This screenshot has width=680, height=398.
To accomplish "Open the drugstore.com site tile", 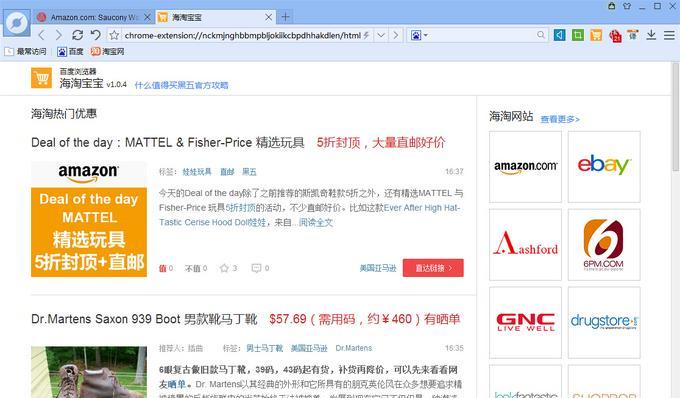I will (604, 323).
